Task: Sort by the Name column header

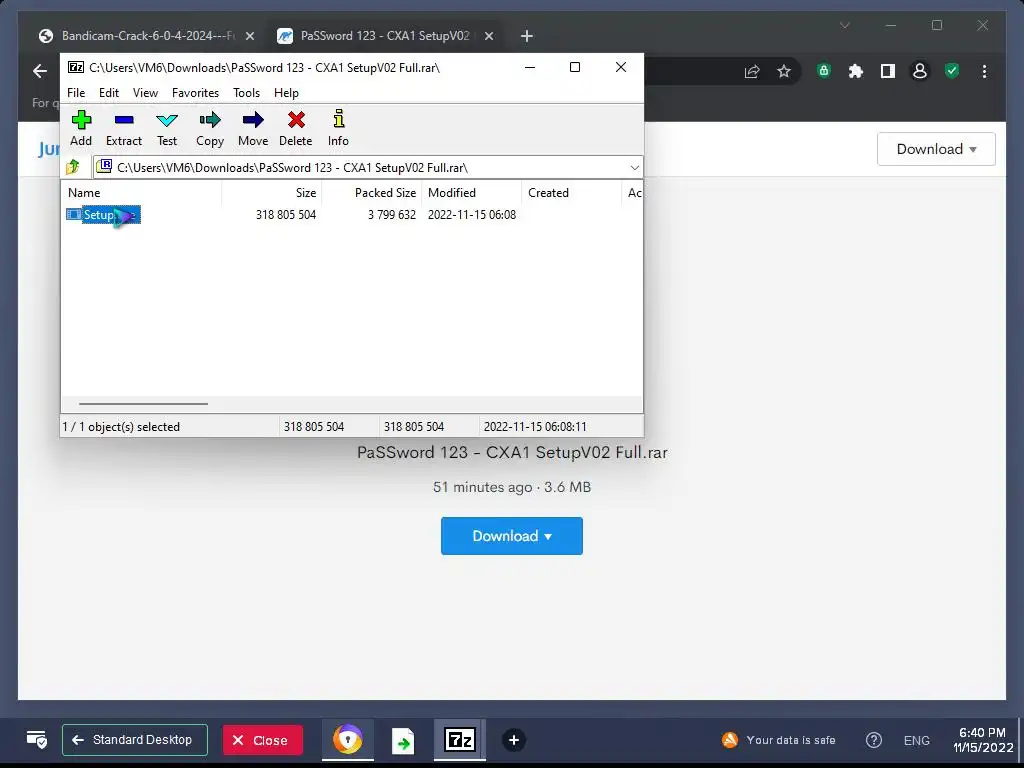Action: pyautogui.click(x=141, y=193)
